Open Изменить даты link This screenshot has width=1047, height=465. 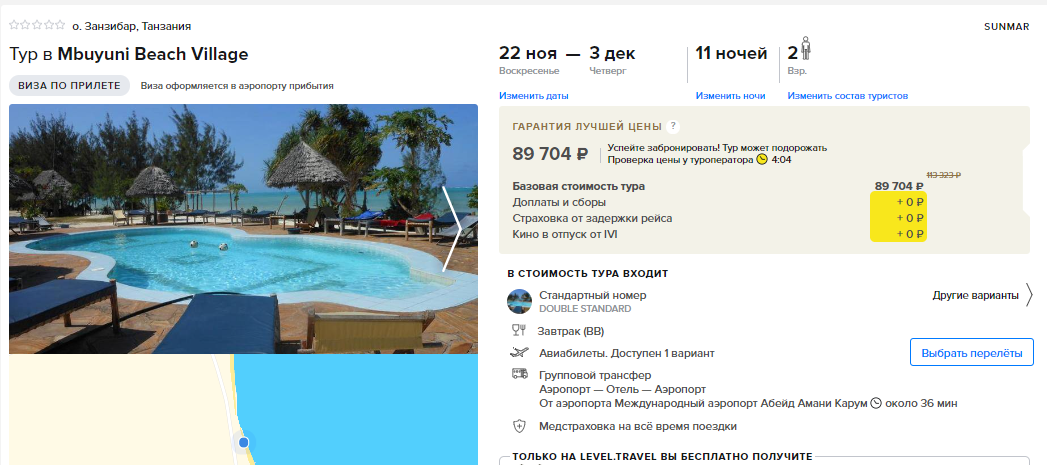pos(534,96)
